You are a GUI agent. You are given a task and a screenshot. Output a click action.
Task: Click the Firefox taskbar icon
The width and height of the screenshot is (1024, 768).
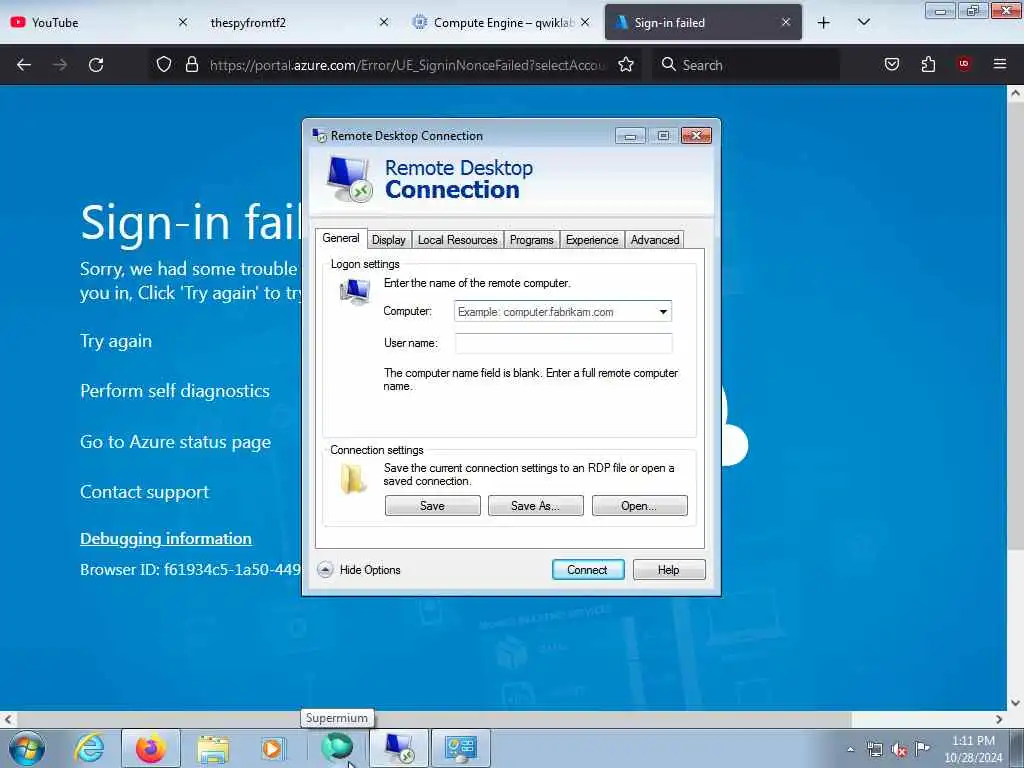click(x=150, y=748)
